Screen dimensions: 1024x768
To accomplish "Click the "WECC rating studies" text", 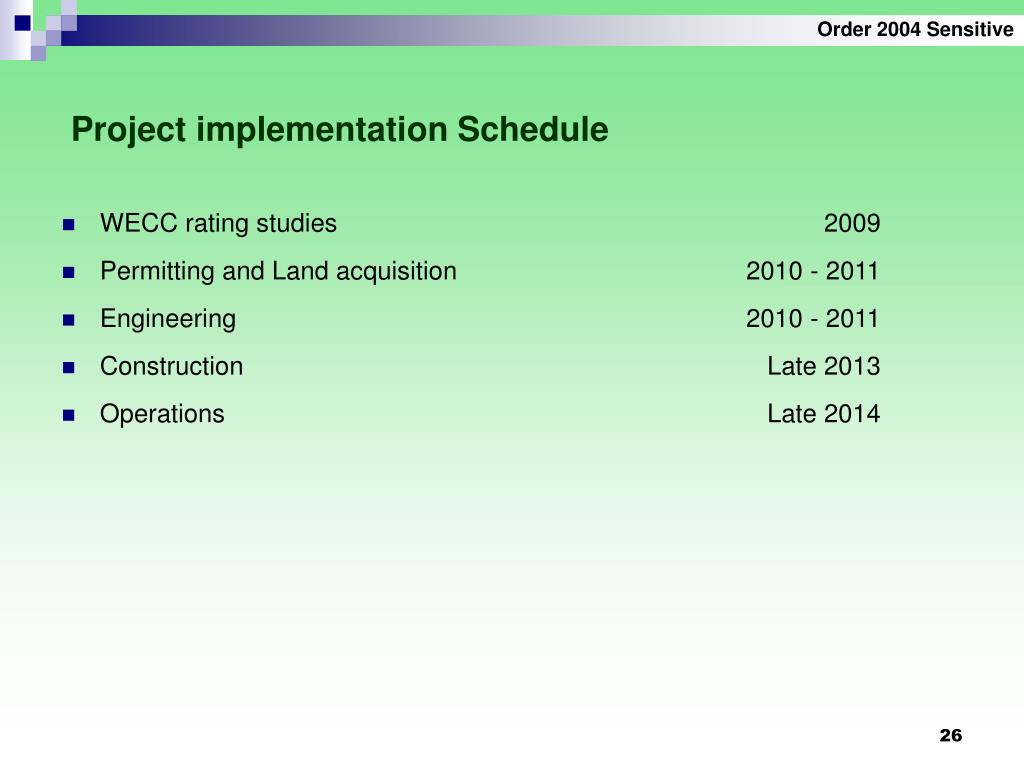I will click(218, 223).
